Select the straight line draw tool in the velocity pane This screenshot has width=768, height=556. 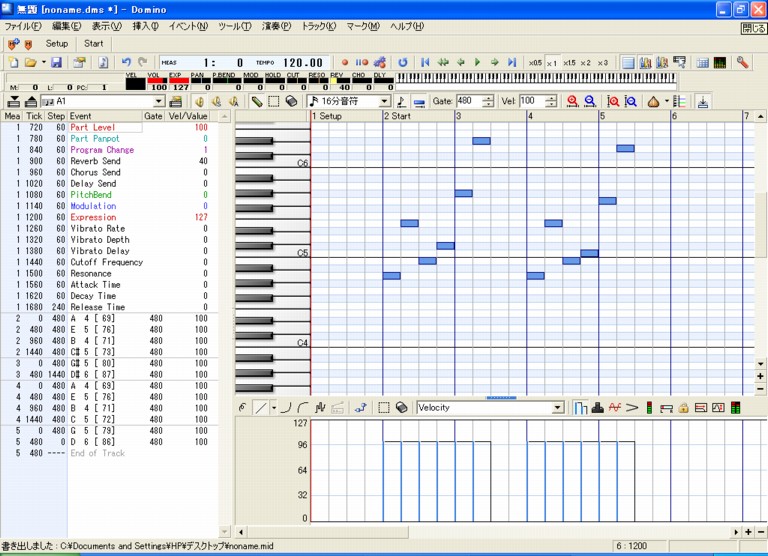coord(261,408)
